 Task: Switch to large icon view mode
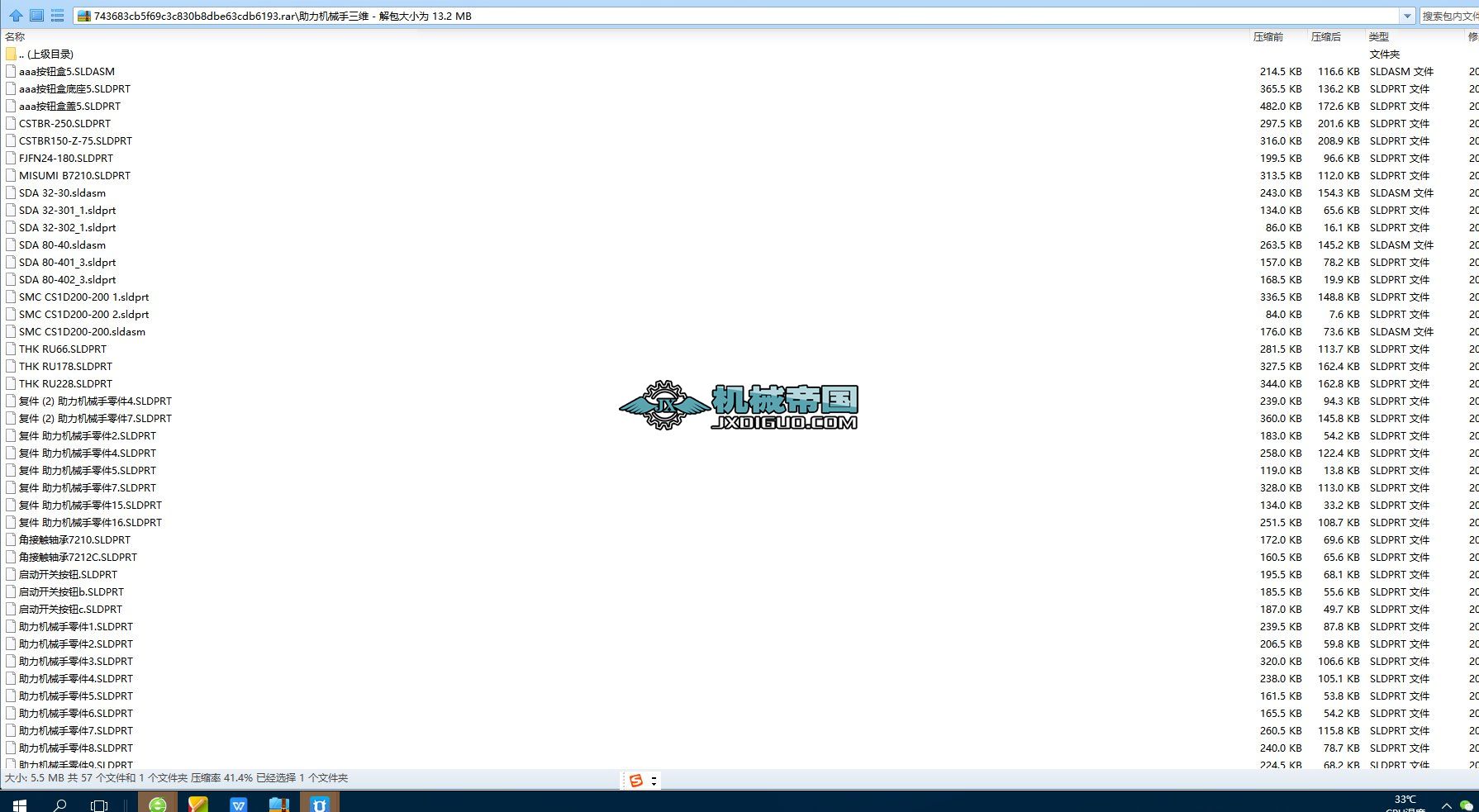pos(36,16)
